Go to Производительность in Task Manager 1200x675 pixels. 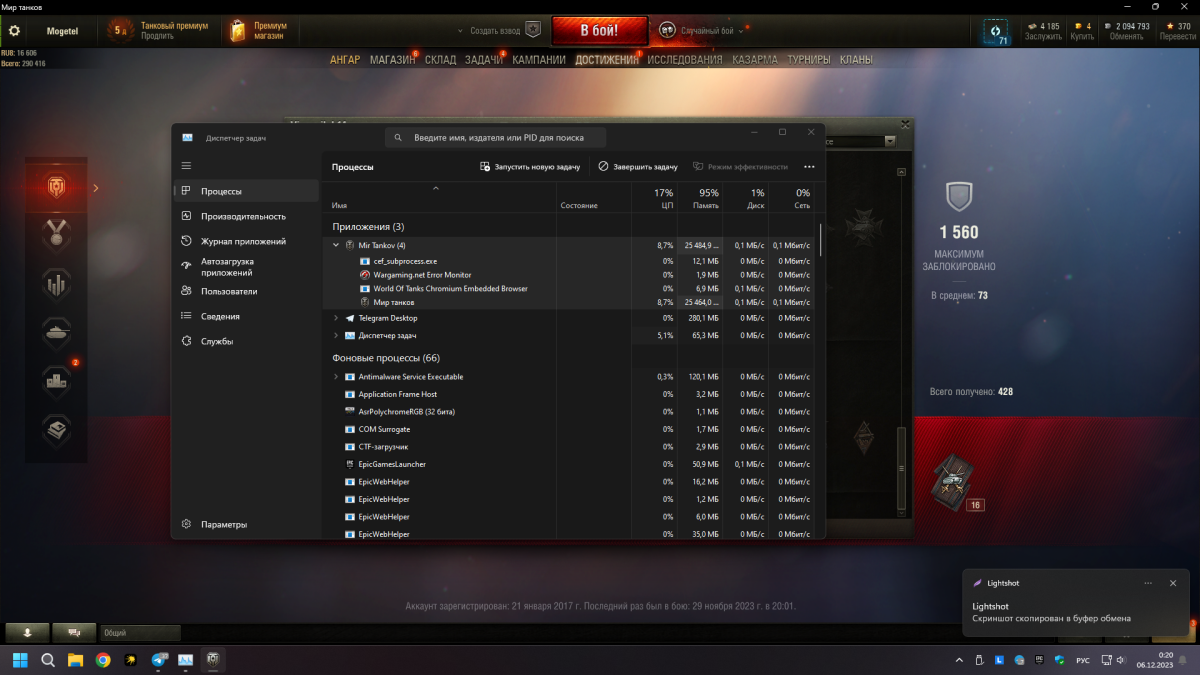pyautogui.click(x=246, y=216)
